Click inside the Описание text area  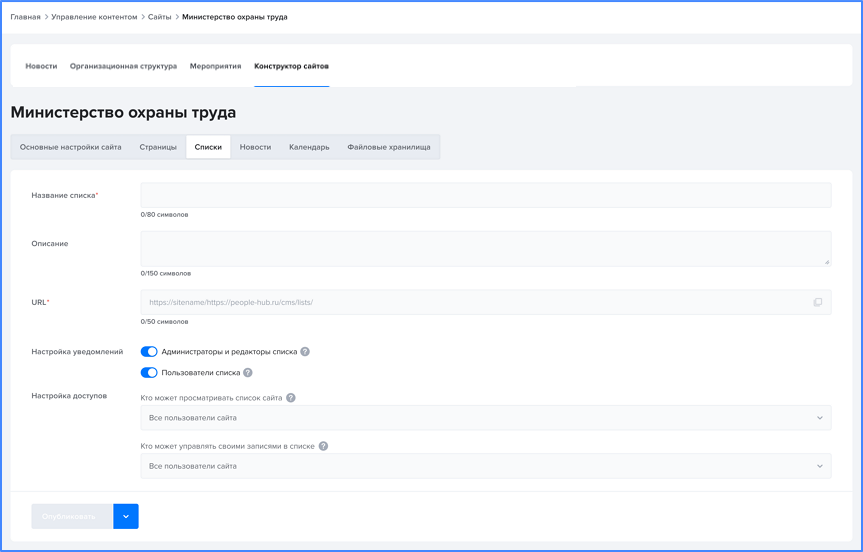tap(485, 249)
